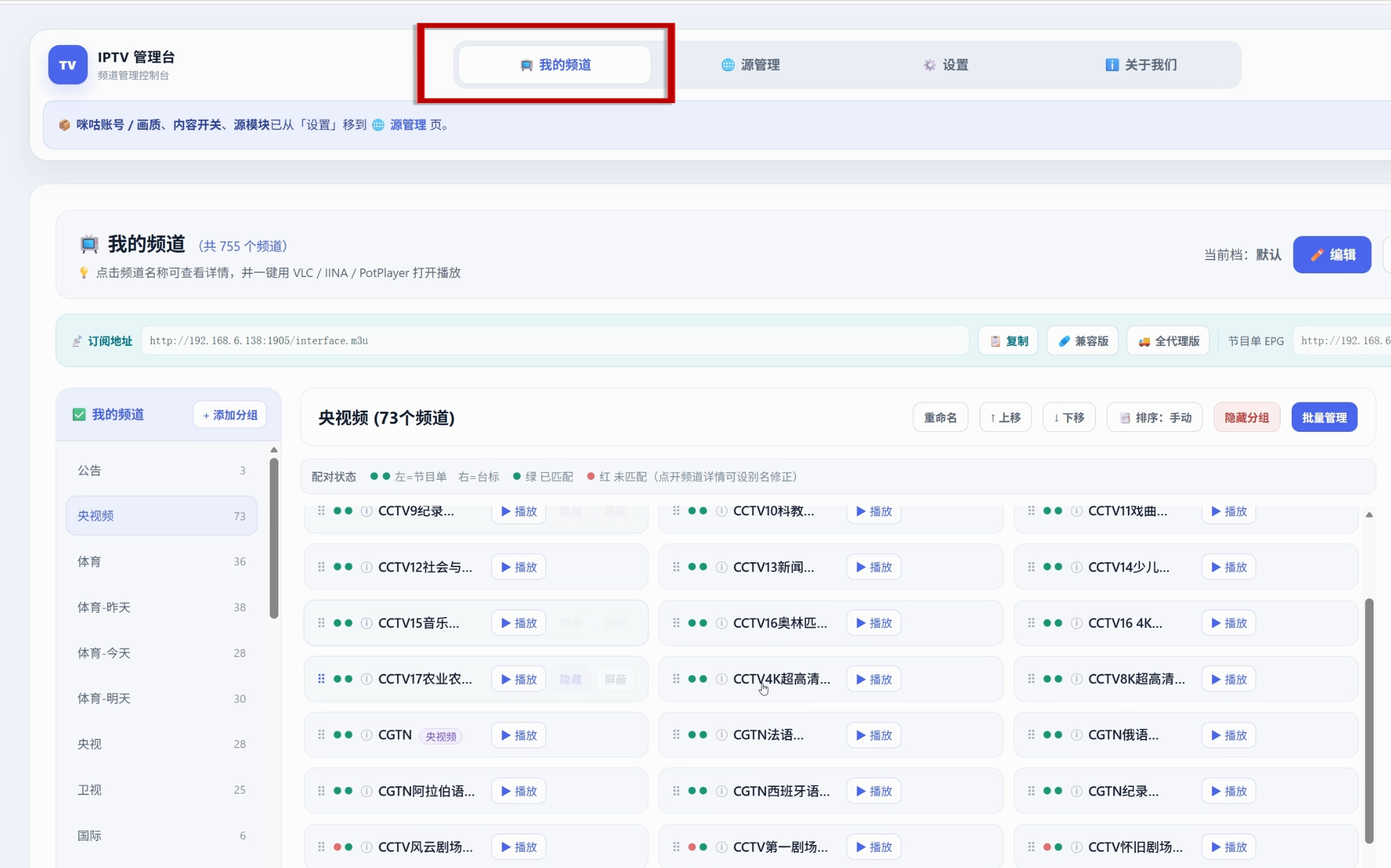Play CCTV13新闻 channel
Viewport: 1391px width, 868px height.
[x=874, y=567]
